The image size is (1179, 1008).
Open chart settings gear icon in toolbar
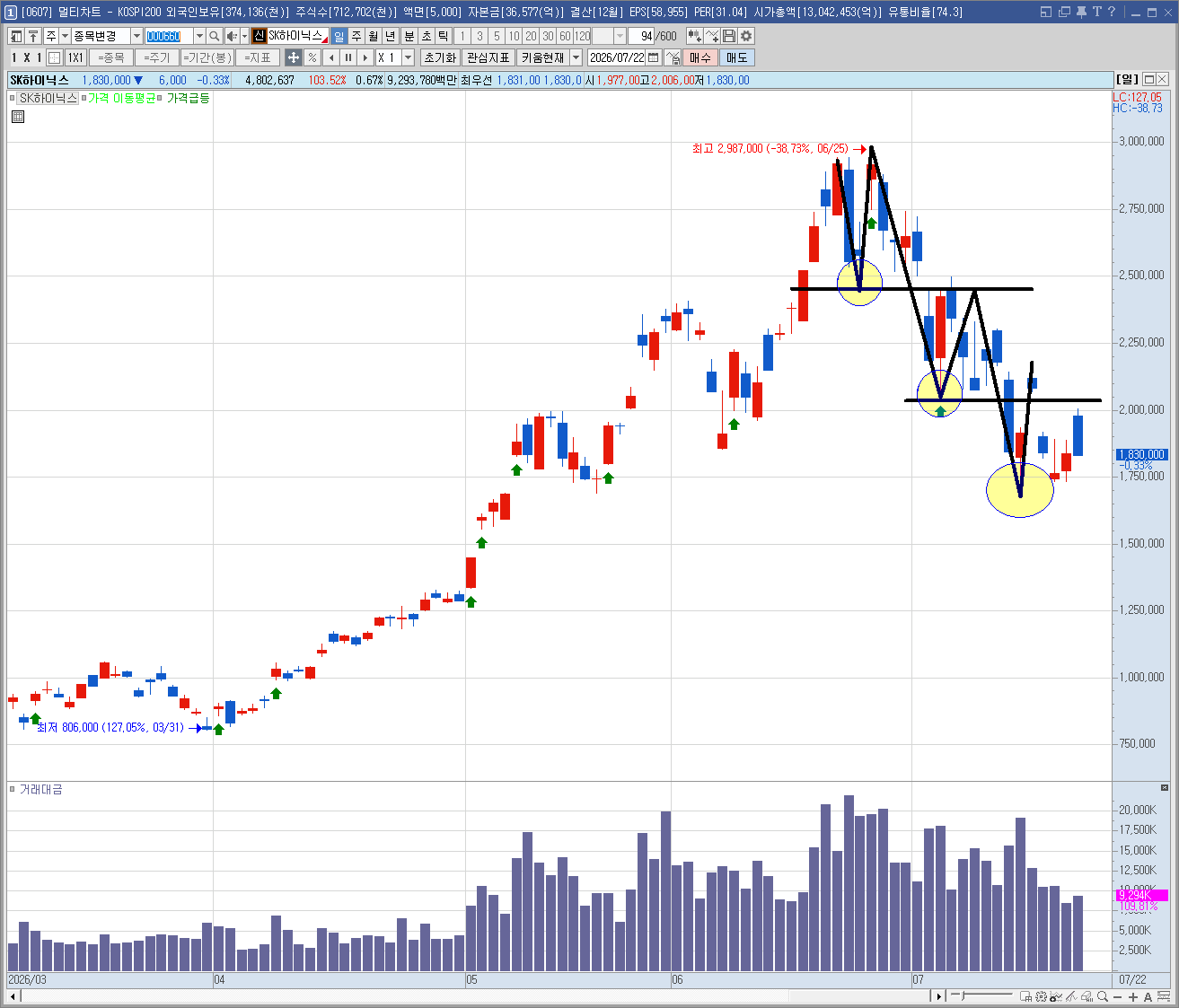[x=746, y=36]
